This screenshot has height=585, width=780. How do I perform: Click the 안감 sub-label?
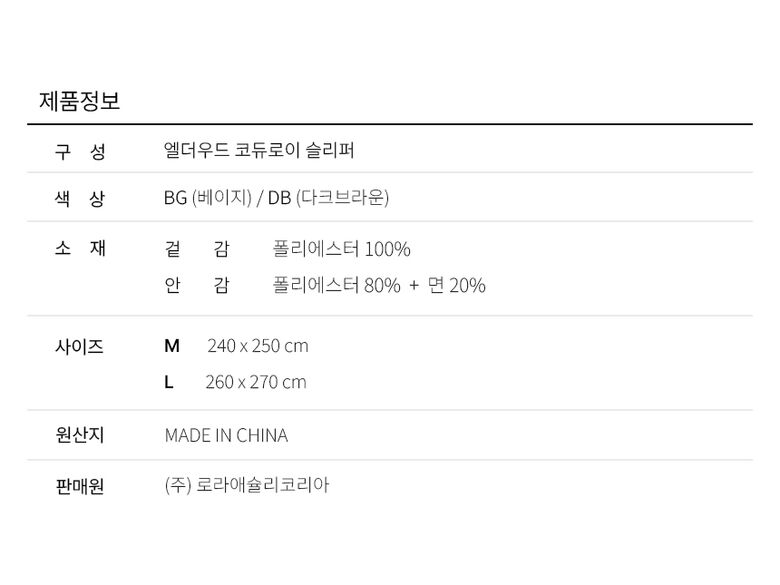196,285
